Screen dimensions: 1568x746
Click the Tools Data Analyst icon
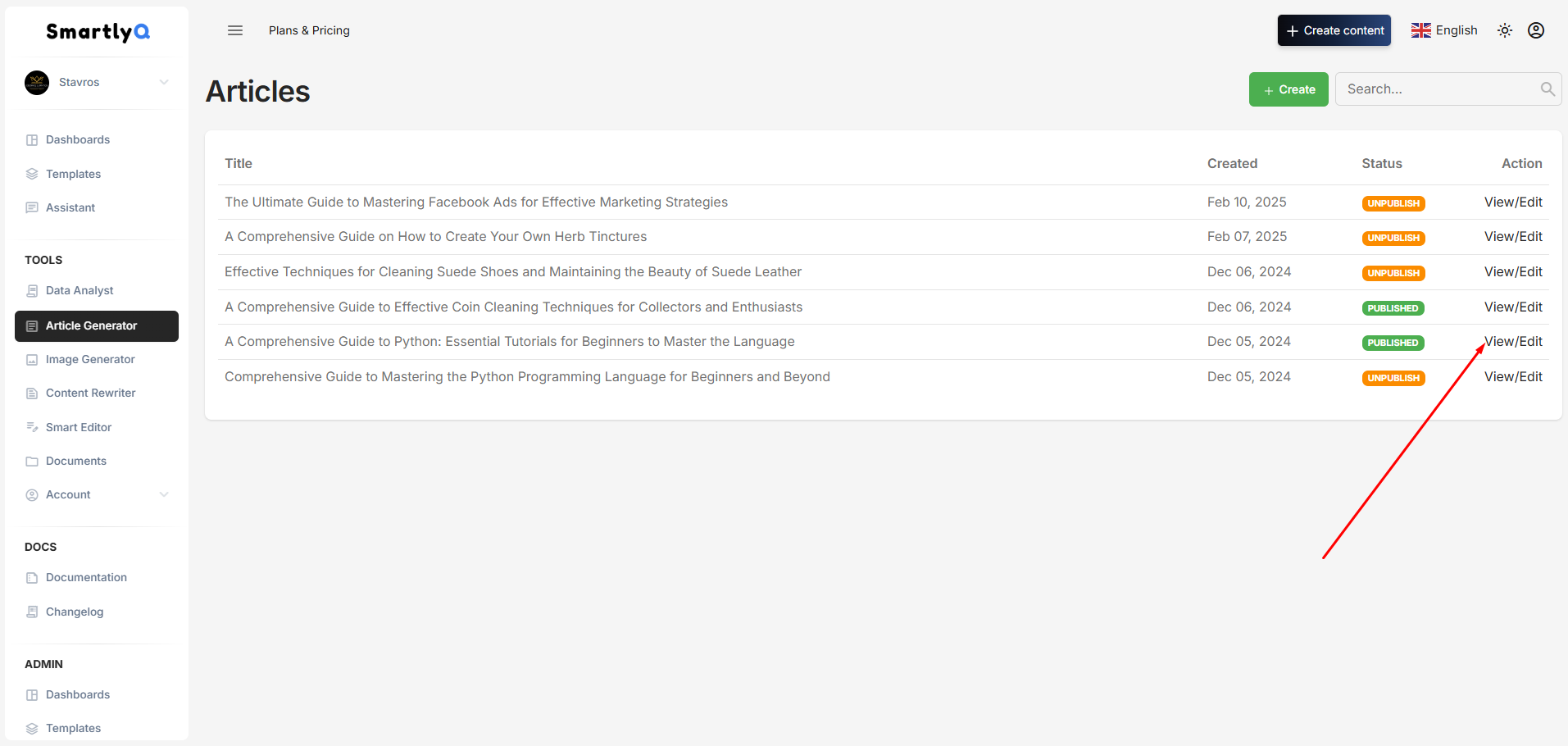pos(32,291)
